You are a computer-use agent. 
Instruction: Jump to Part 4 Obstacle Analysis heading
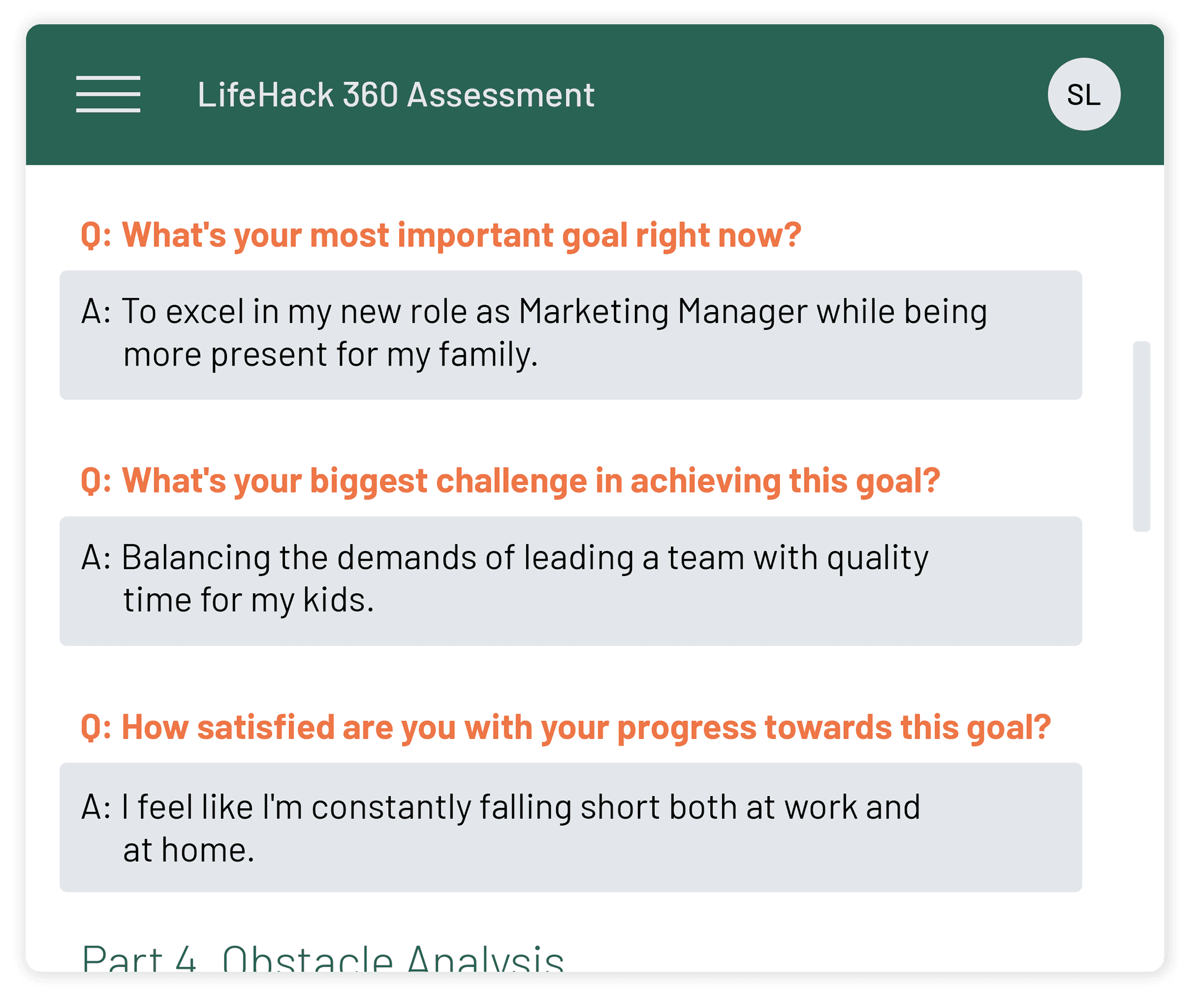point(323,959)
